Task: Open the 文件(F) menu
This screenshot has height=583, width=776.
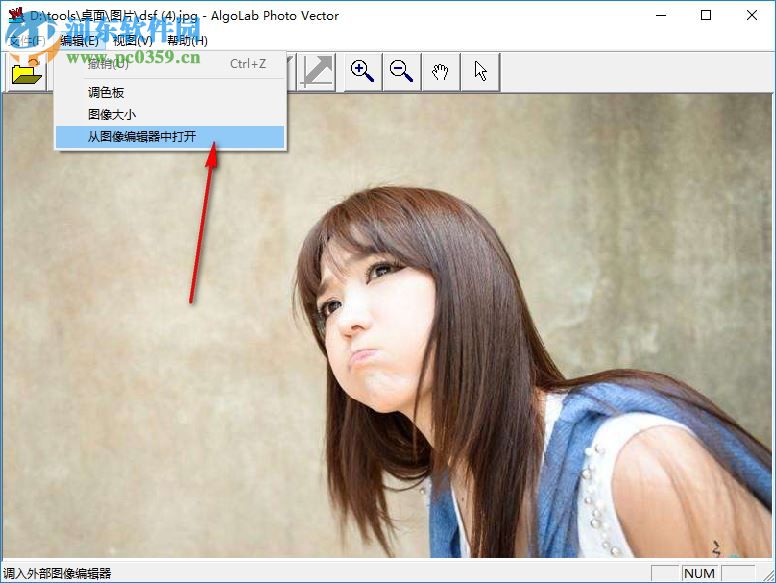Action: pyautogui.click(x=27, y=41)
